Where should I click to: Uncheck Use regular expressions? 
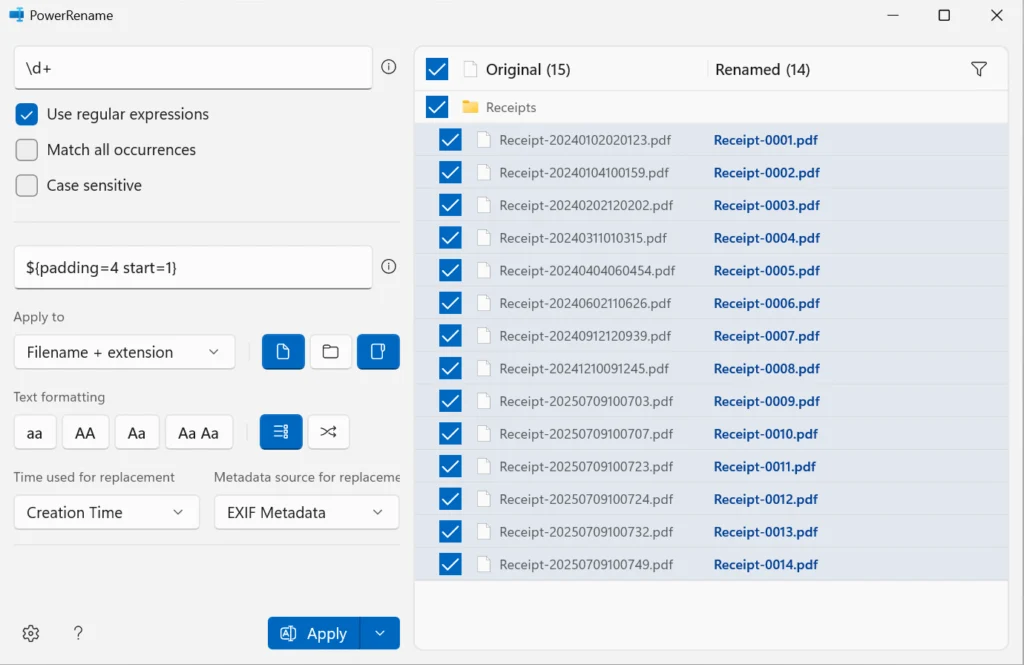(27, 114)
